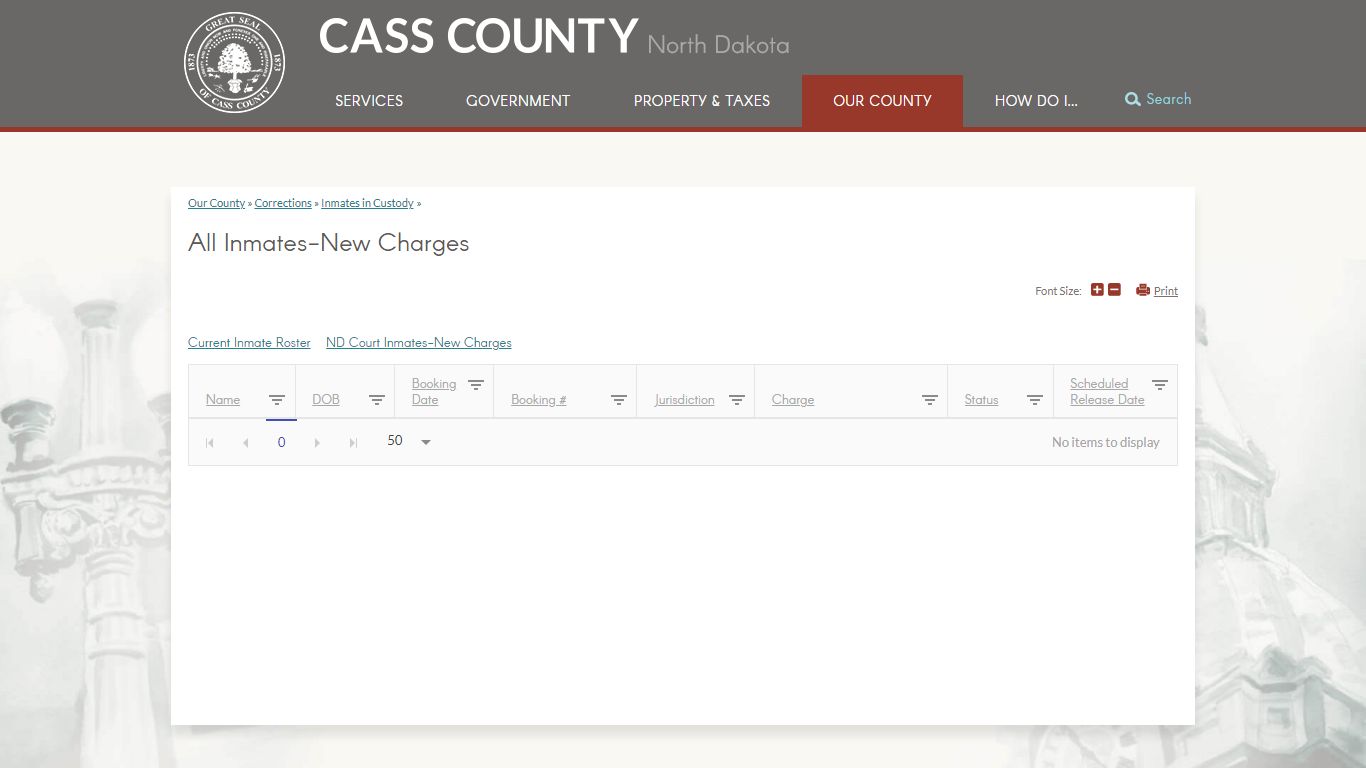The image size is (1366, 768).
Task: Open the How Do I... menu
Action: (1036, 101)
